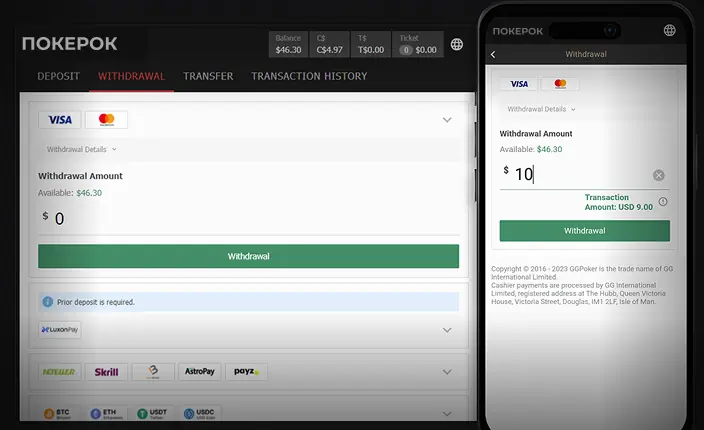
Task: Choose the AstroPay payment method
Action: coord(199,372)
